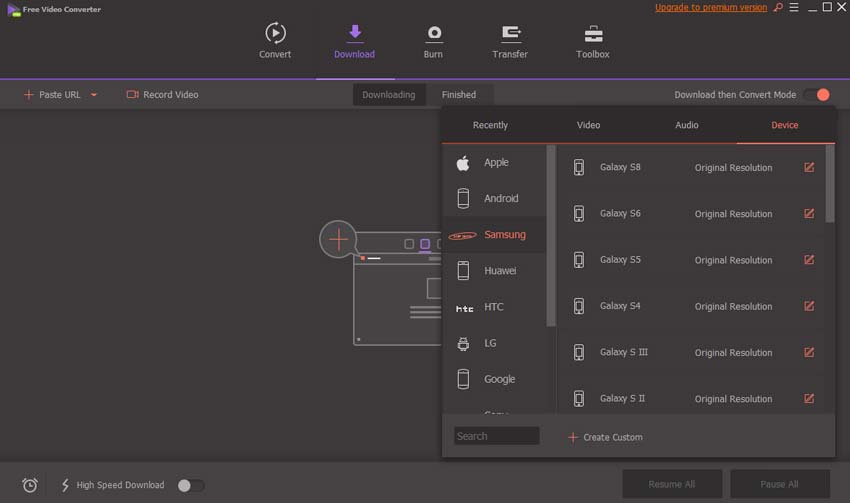Select the Android category name
Screen dimensions: 850x503
pyautogui.click(x=501, y=198)
